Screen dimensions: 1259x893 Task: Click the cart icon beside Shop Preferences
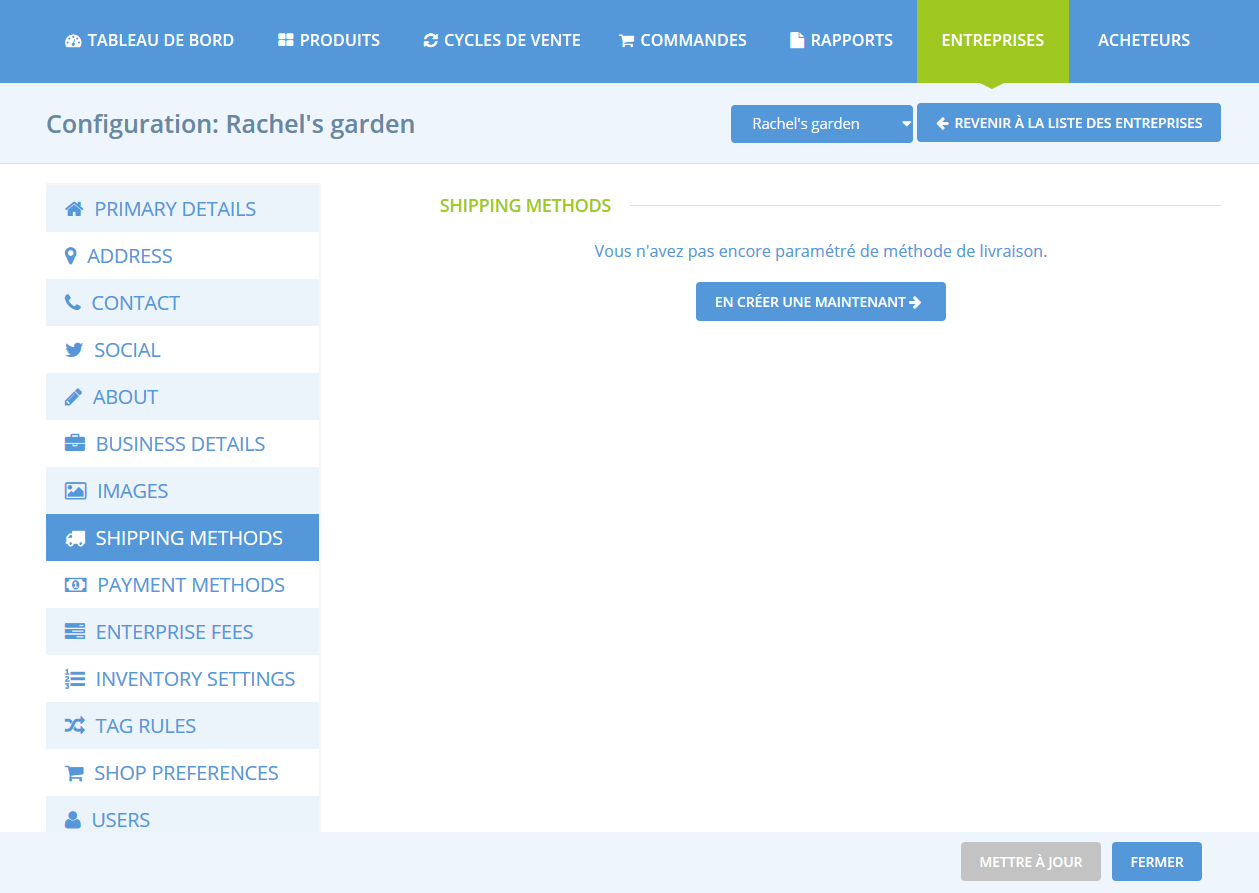click(73, 773)
